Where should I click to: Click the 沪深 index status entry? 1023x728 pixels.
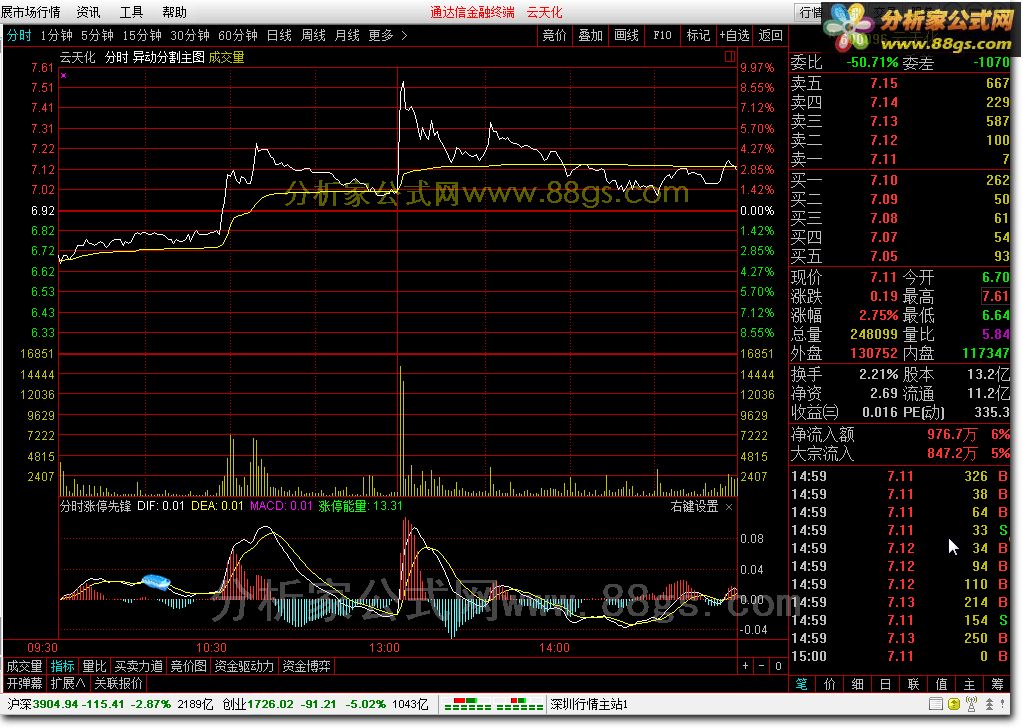pos(110,705)
